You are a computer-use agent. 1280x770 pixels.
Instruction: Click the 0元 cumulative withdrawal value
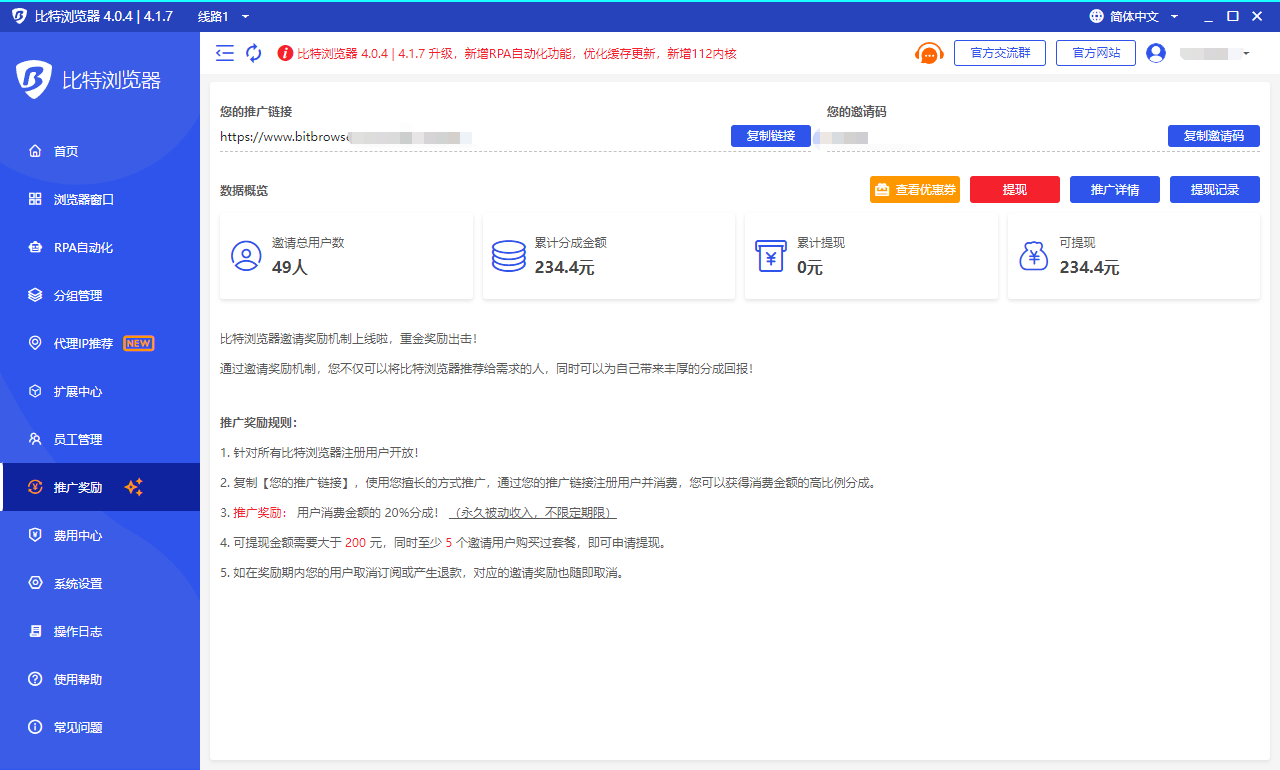810,267
